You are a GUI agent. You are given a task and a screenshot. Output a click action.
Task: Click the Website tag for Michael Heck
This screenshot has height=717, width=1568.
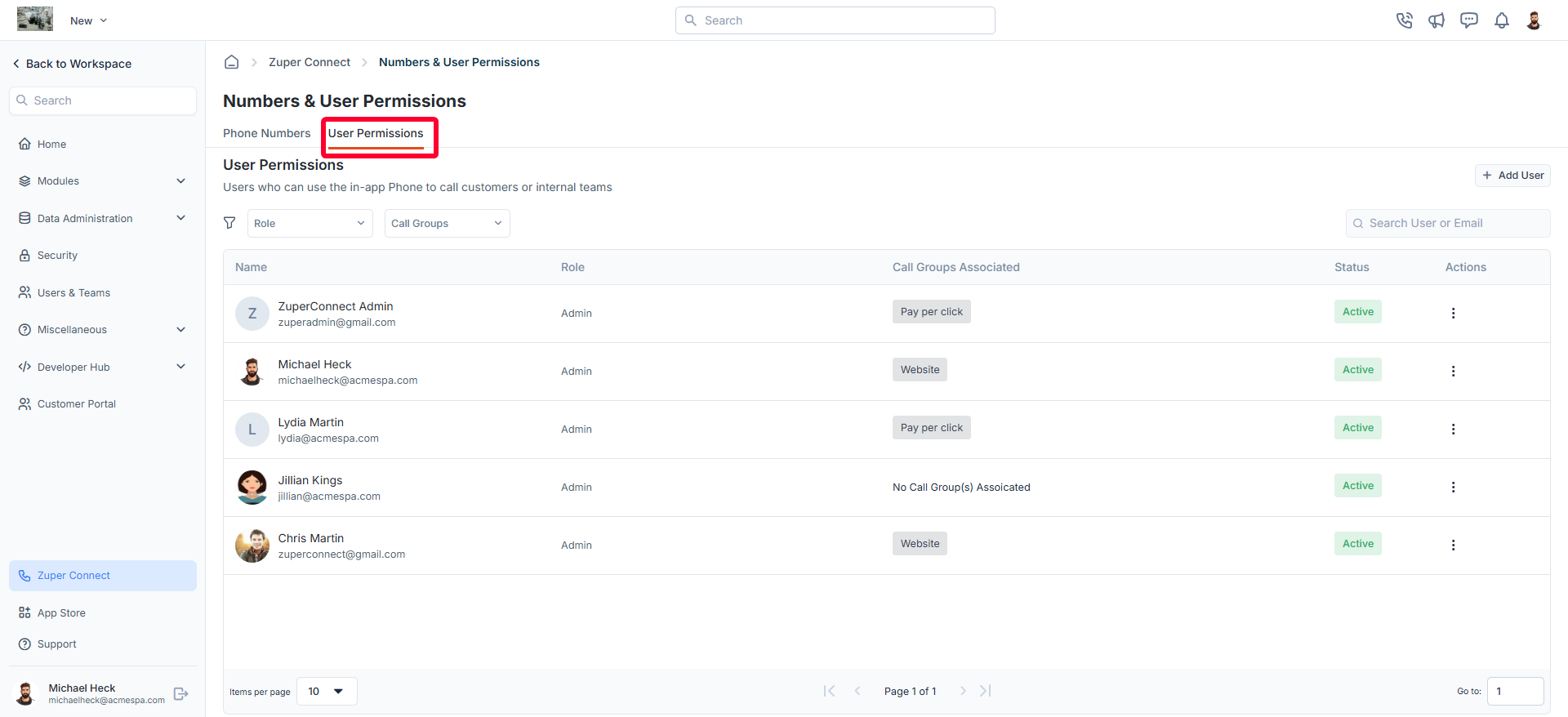(x=920, y=370)
